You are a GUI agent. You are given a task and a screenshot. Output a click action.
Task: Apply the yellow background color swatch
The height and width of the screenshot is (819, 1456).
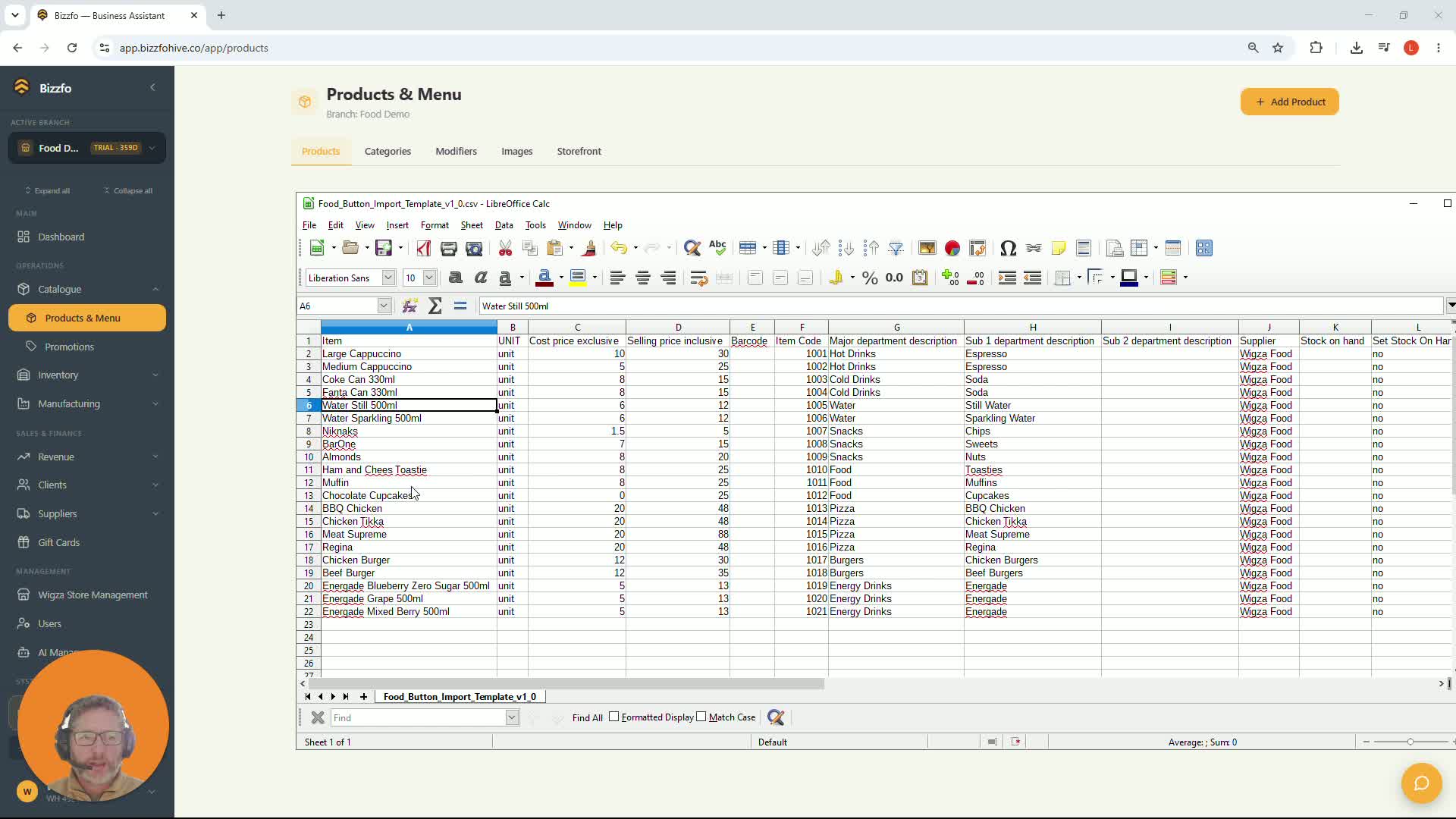coord(578,278)
